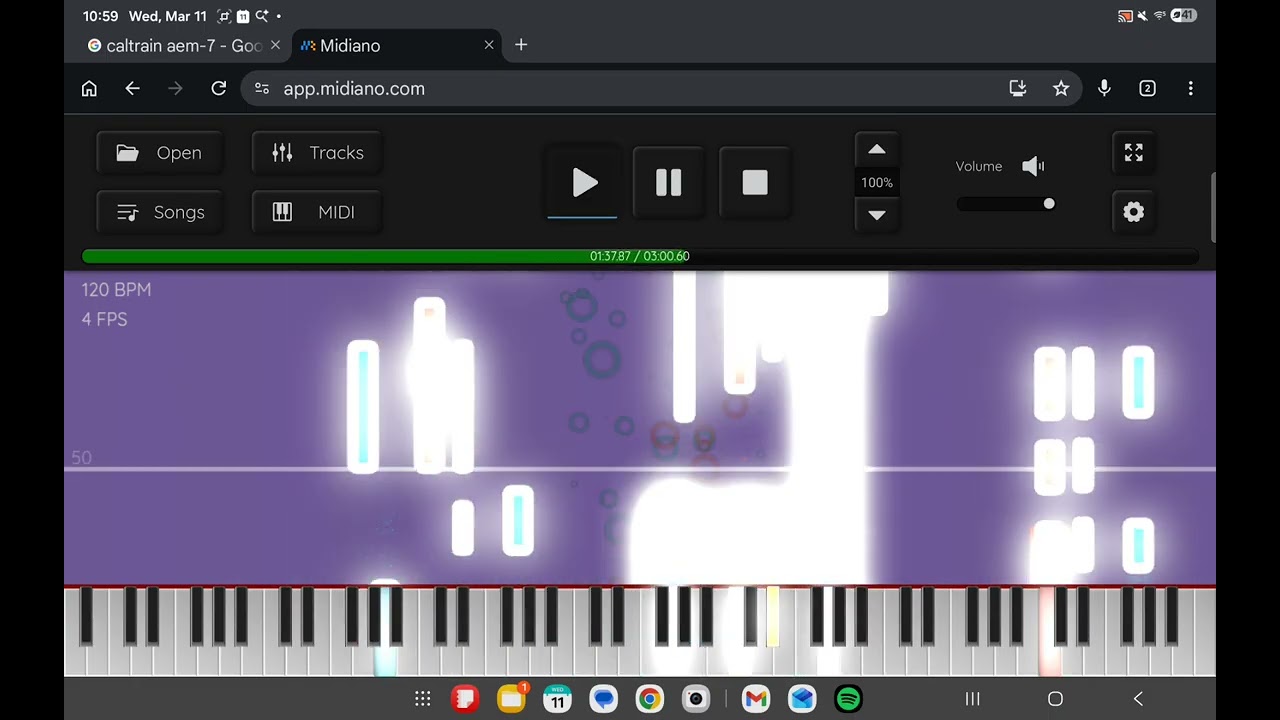Navigate back in the browser
Viewport: 1280px width, 720px height.
click(132, 89)
